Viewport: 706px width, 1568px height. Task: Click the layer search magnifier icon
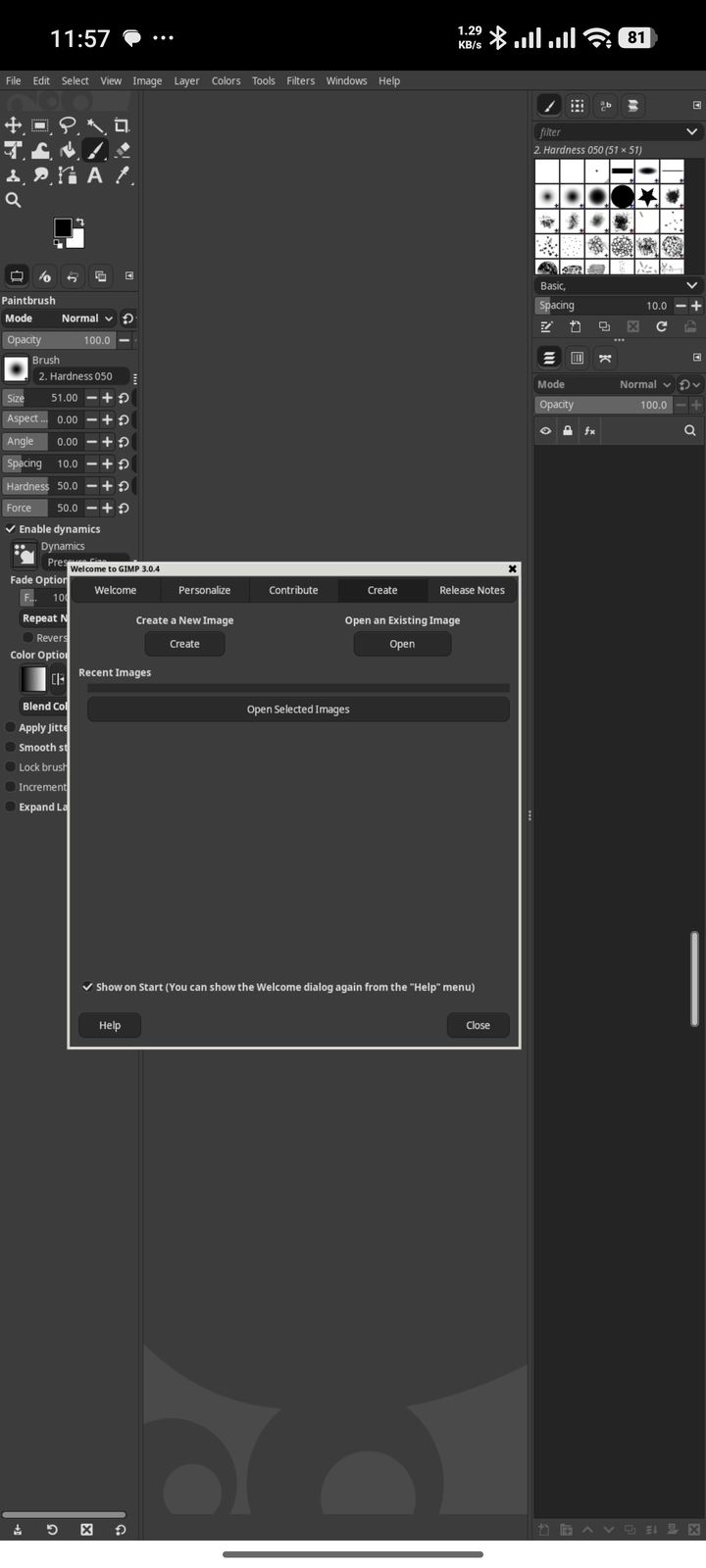[690, 430]
